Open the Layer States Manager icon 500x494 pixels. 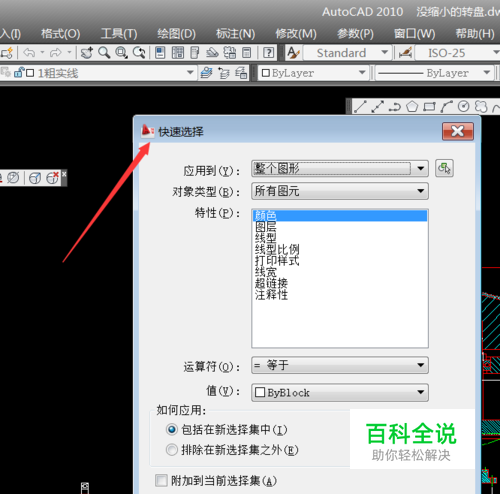coord(241,73)
